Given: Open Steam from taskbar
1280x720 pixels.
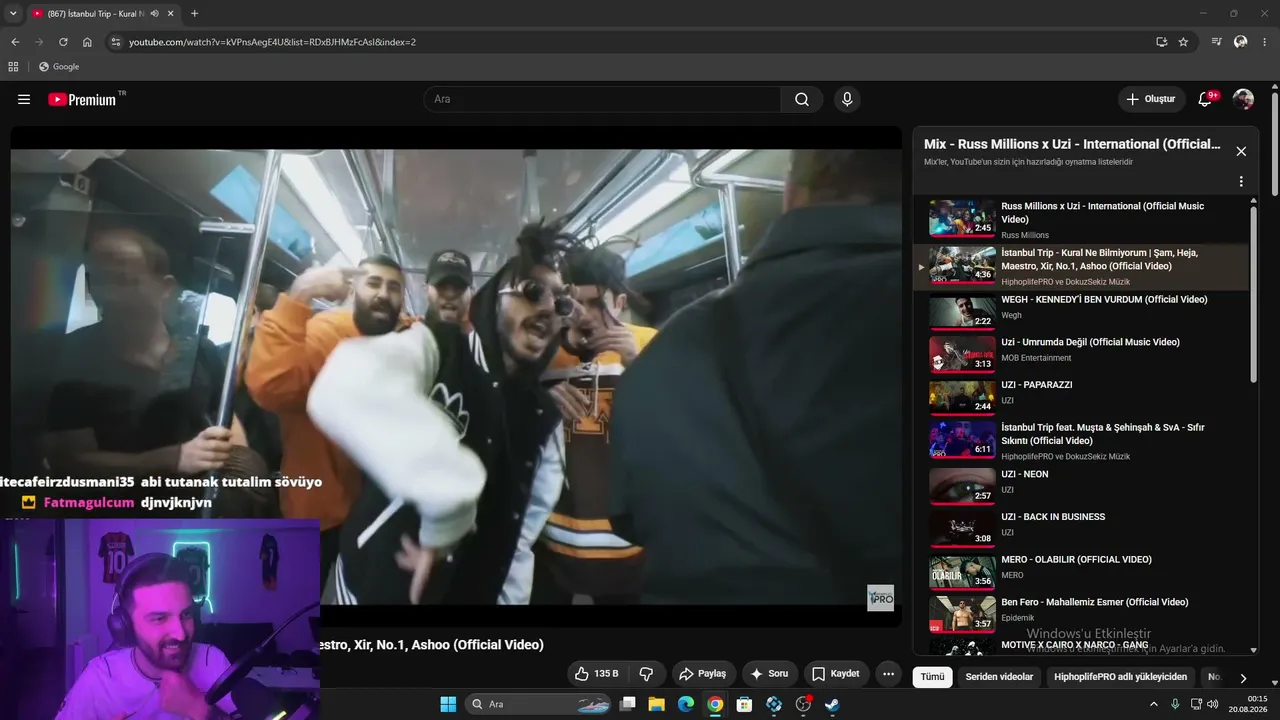Looking at the screenshot, I should [x=832, y=704].
